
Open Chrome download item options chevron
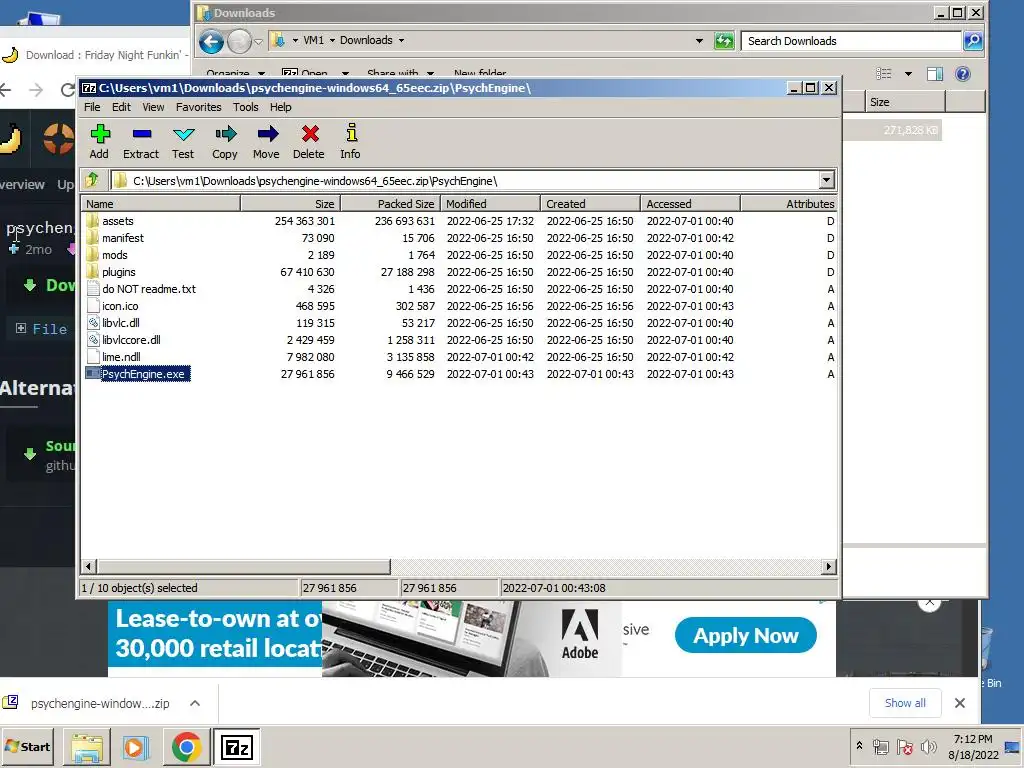coord(195,703)
